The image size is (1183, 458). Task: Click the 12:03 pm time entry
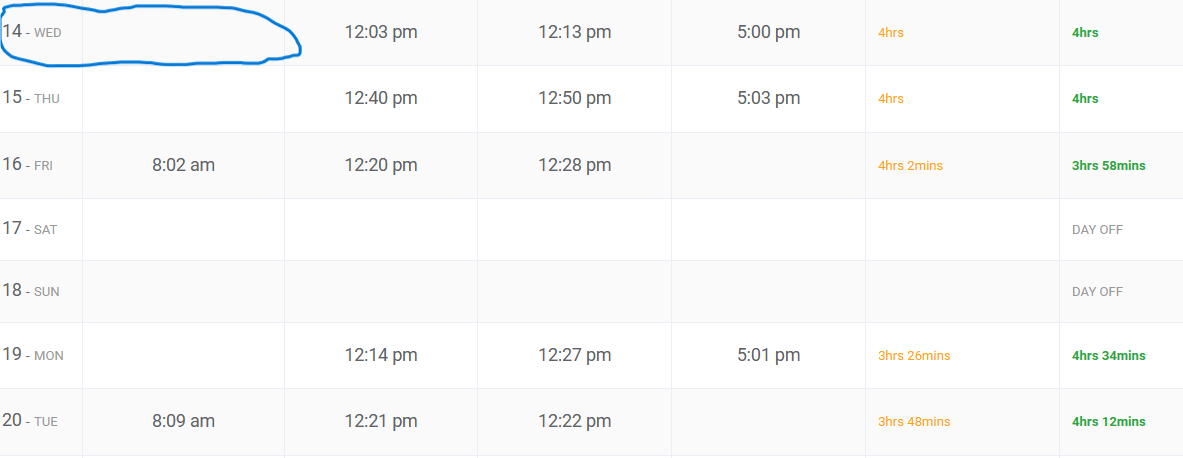381,32
